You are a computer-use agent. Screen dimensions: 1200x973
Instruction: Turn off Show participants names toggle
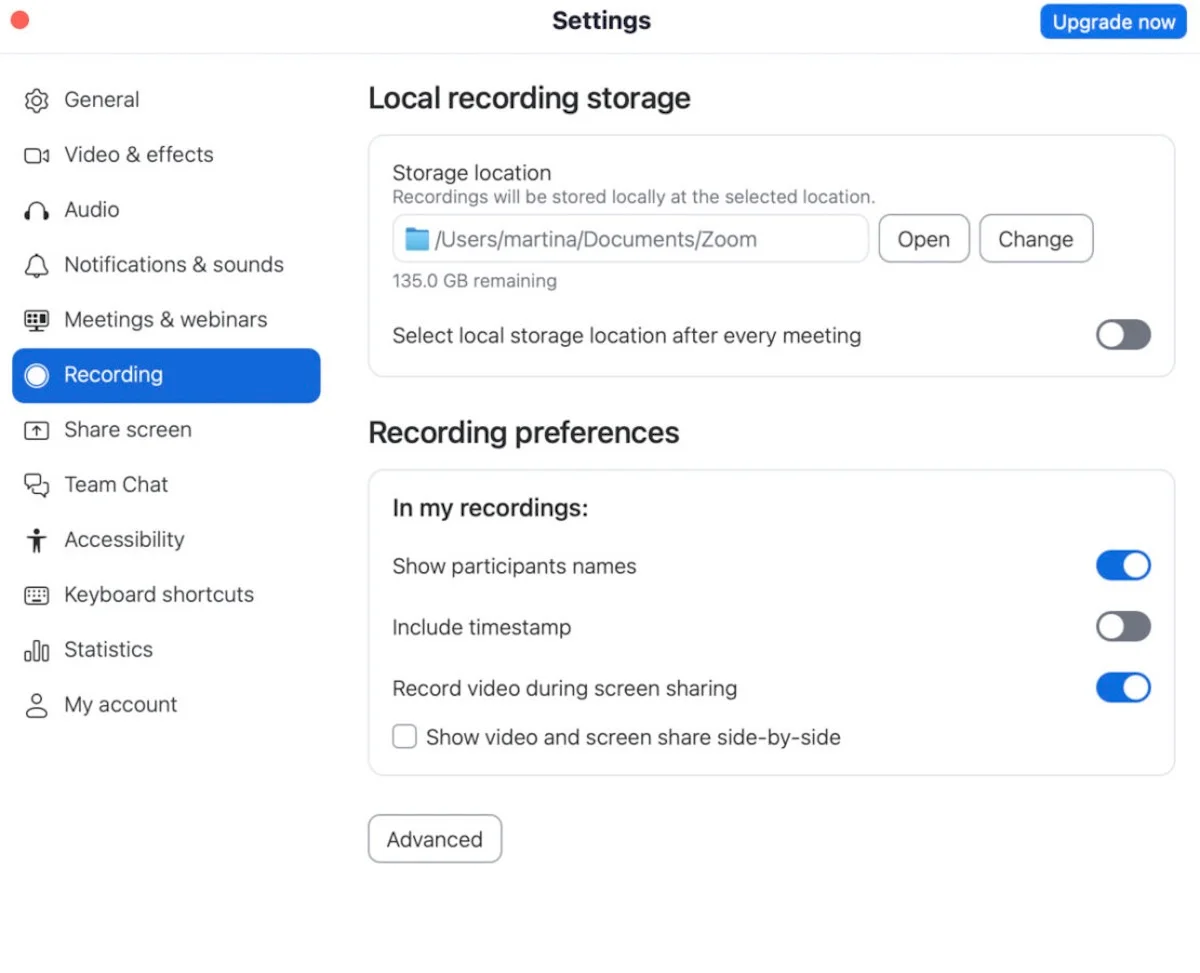[x=1123, y=566]
